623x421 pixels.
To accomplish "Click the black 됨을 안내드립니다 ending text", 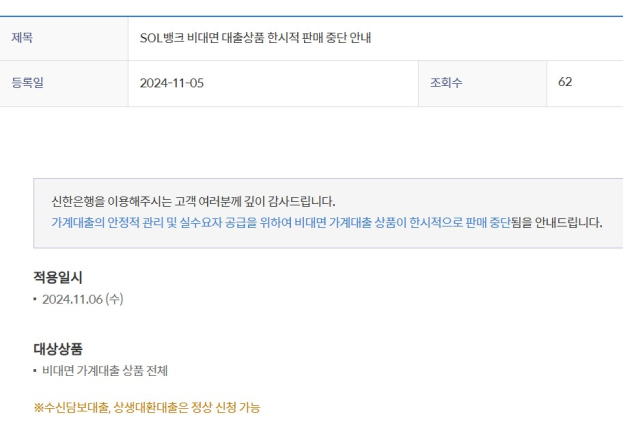I will [557, 222].
